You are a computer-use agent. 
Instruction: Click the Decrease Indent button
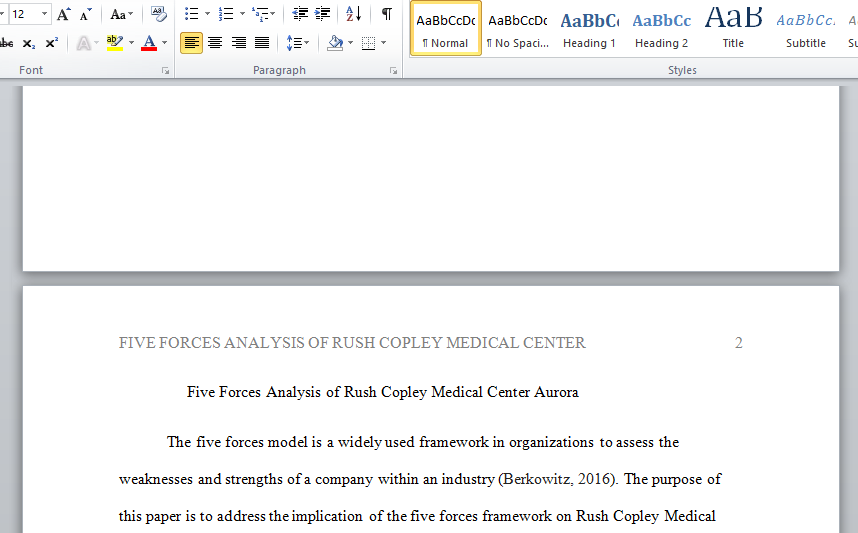pyautogui.click(x=300, y=14)
